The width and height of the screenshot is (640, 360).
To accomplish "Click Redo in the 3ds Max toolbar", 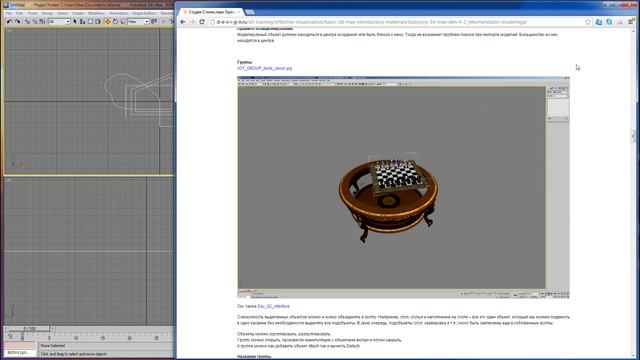I will (x=18, y=22).
